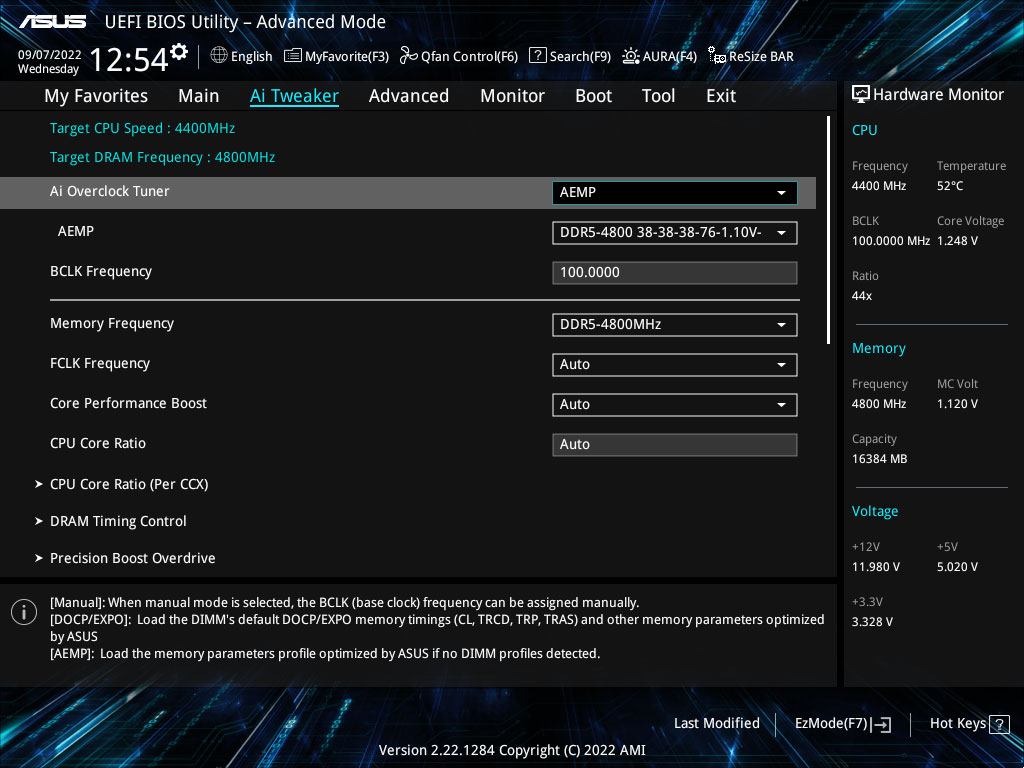The image size is (1024, 768).
Task: Click the info icon in the help area
Action: [x=23, y=611]
